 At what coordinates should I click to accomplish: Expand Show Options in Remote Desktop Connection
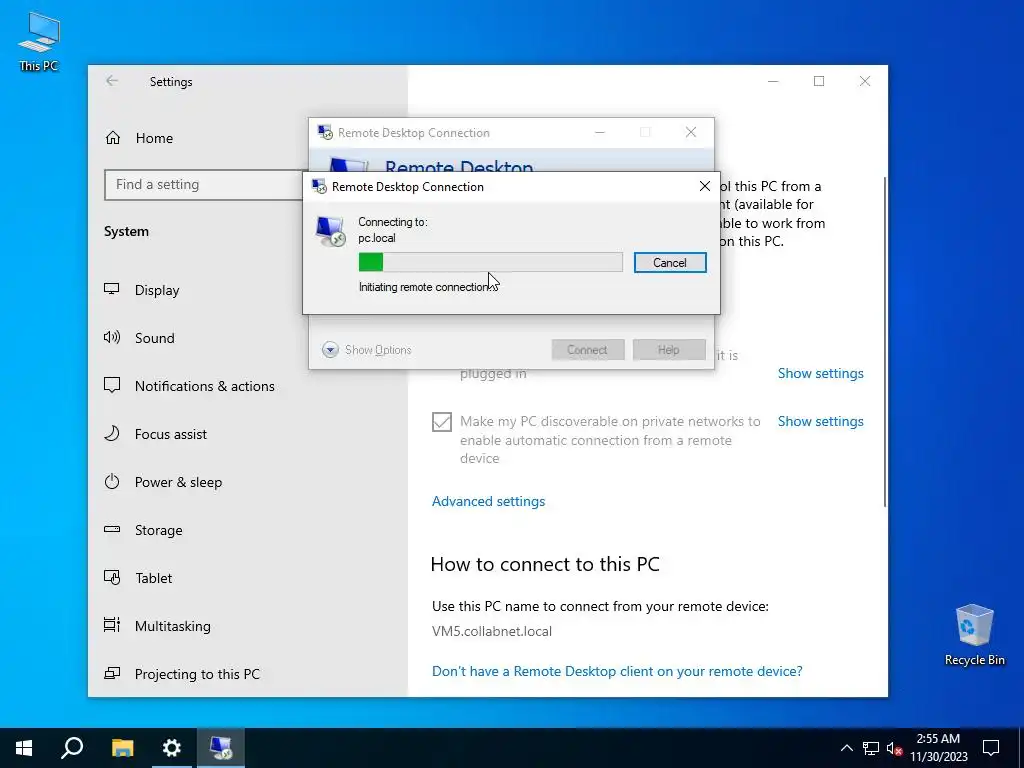click(366, 350)
